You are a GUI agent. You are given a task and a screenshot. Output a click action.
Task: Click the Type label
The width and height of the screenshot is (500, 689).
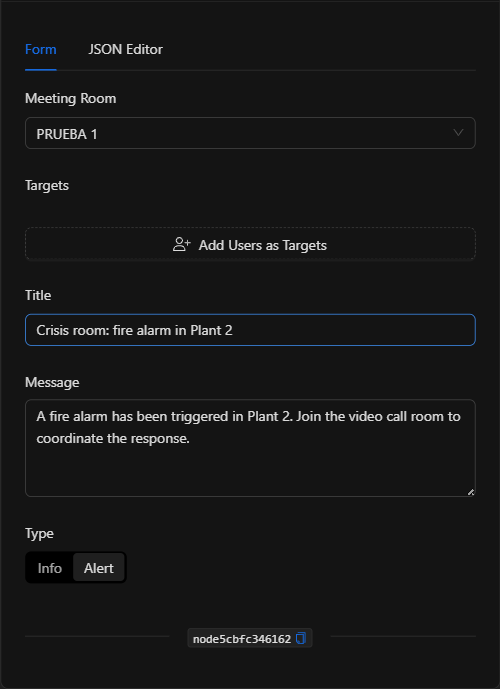click(40, 533)
